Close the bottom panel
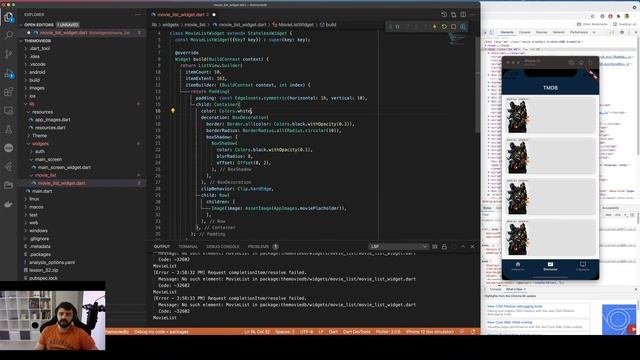The height and width of the screenshot is (360, 640). 472,247
